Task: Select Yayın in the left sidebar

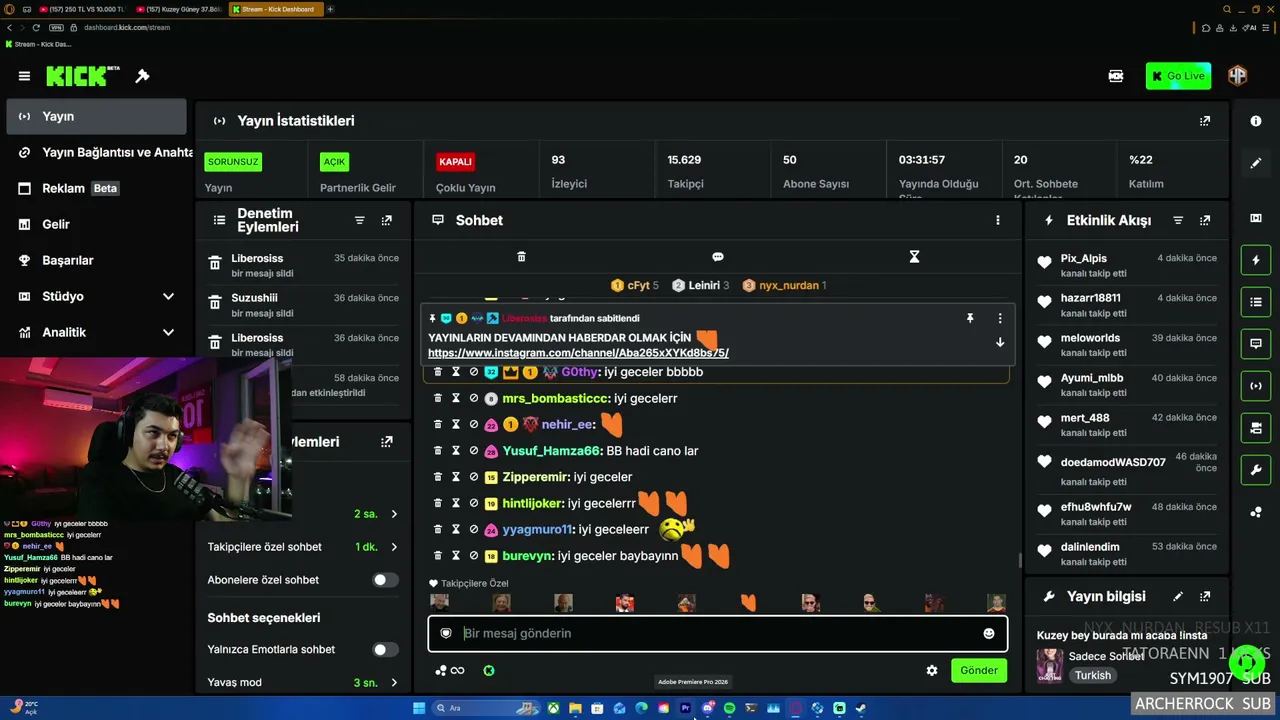Action: (96, 116)
